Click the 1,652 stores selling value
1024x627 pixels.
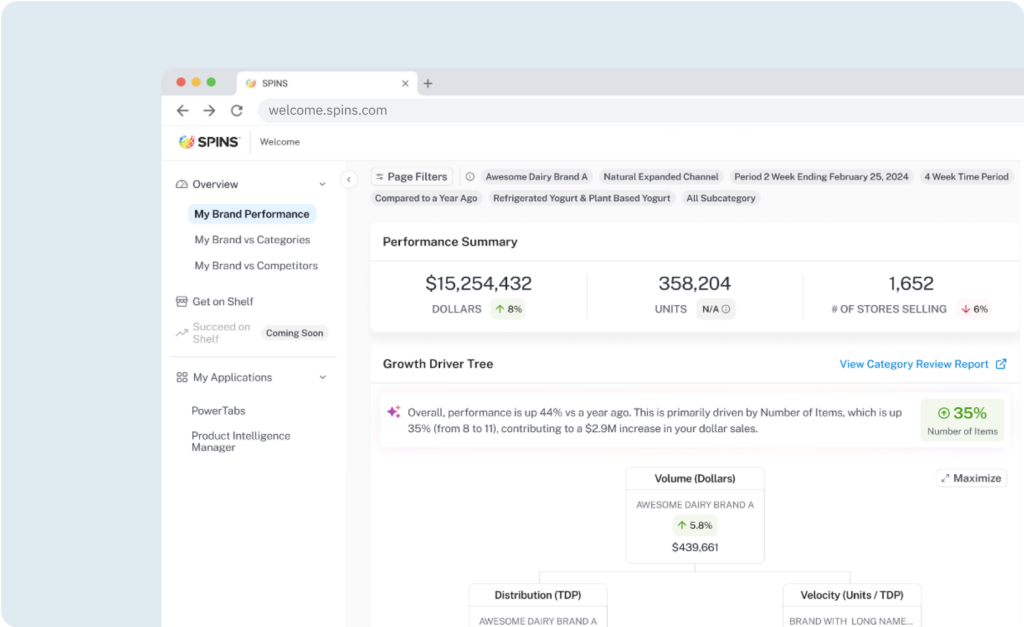tap(911, 283)
